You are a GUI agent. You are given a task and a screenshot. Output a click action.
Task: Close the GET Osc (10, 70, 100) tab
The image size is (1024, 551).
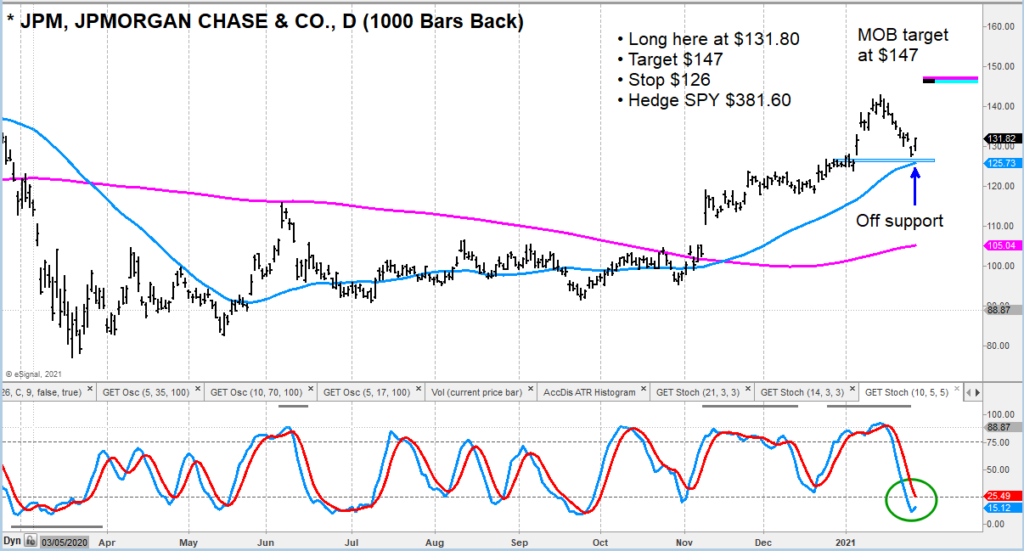tap(311, 390)
